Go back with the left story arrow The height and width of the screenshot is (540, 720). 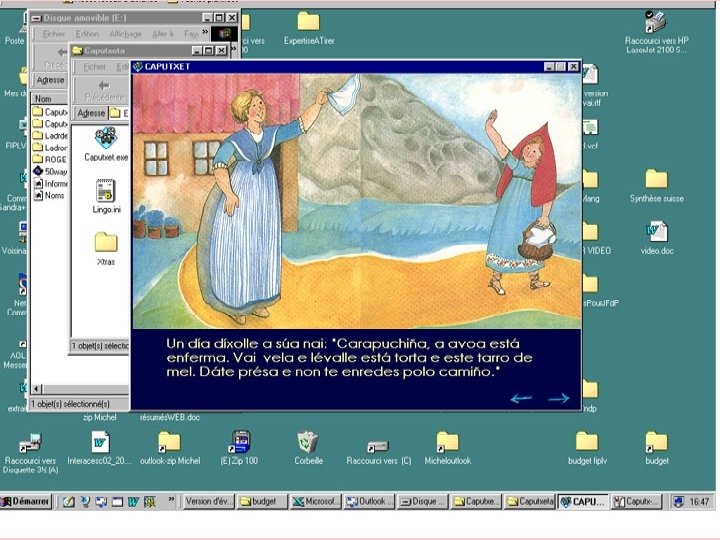point(521,398)
